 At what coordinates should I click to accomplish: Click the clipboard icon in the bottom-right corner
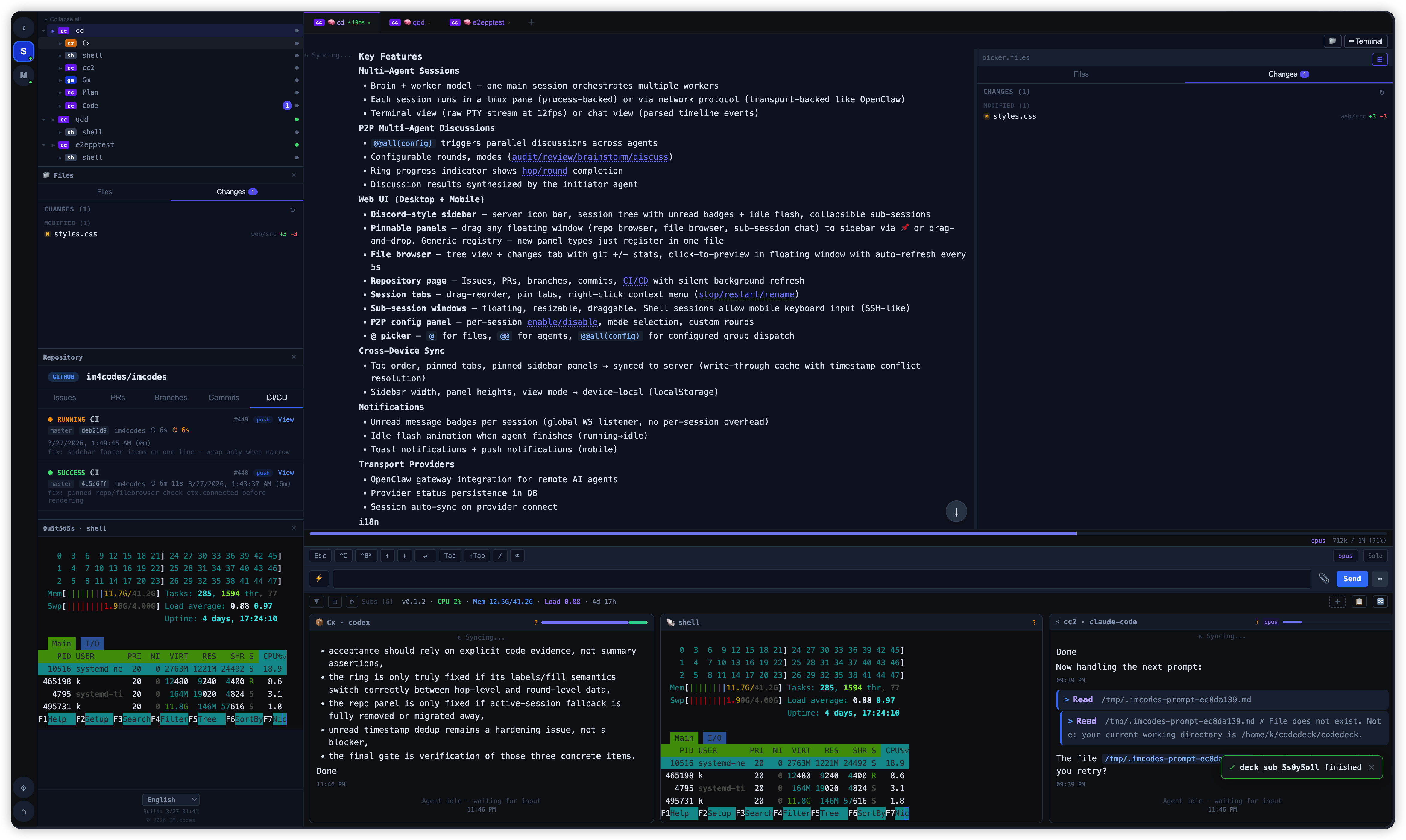pos(1359,602)
